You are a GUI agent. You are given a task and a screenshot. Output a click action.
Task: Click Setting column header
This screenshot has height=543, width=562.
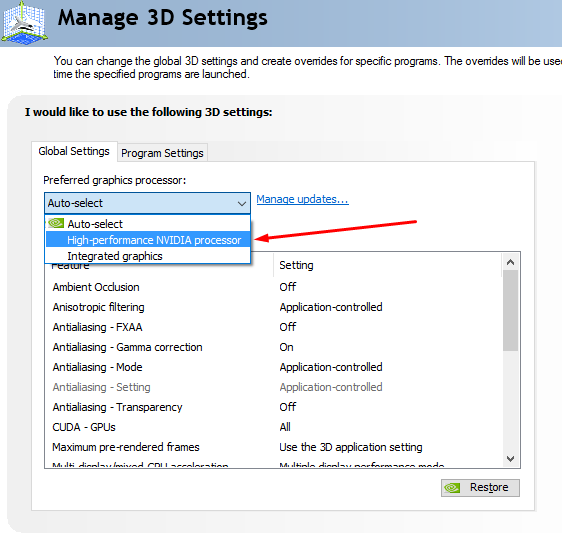click(387, 265)
